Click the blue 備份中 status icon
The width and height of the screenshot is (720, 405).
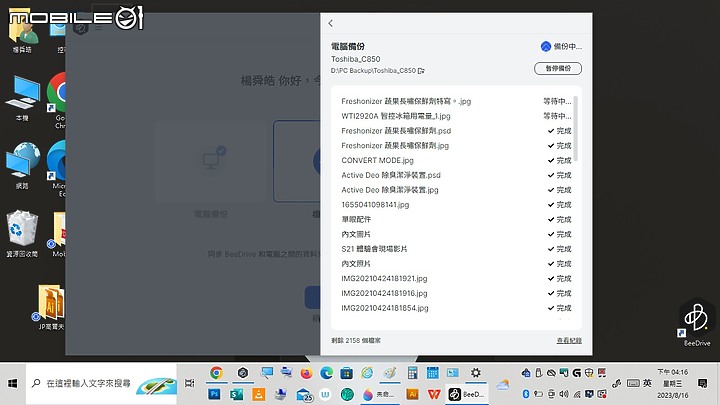546,46
